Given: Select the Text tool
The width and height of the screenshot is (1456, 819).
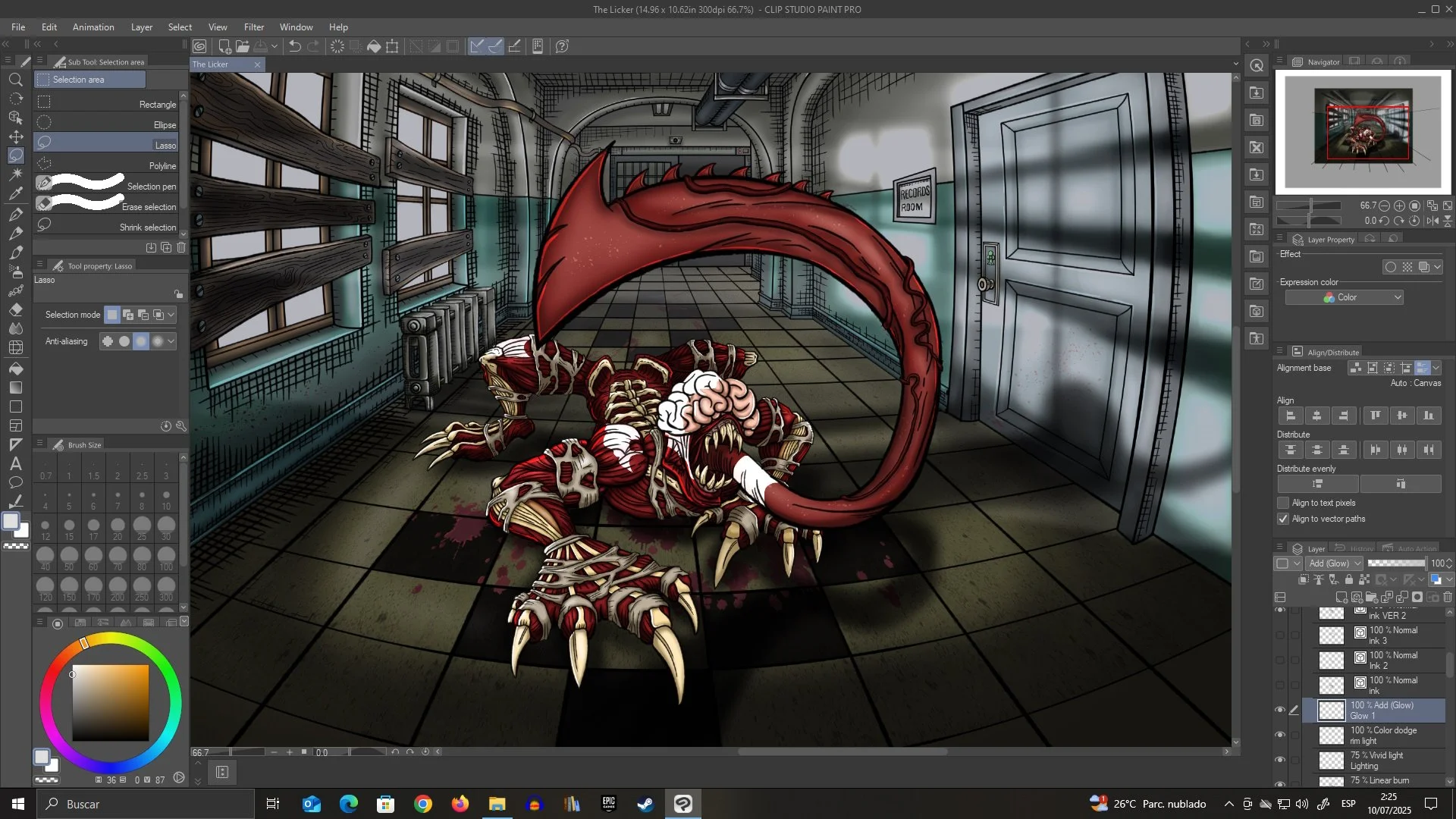Looking at the screenshot, I should (16, 464).
